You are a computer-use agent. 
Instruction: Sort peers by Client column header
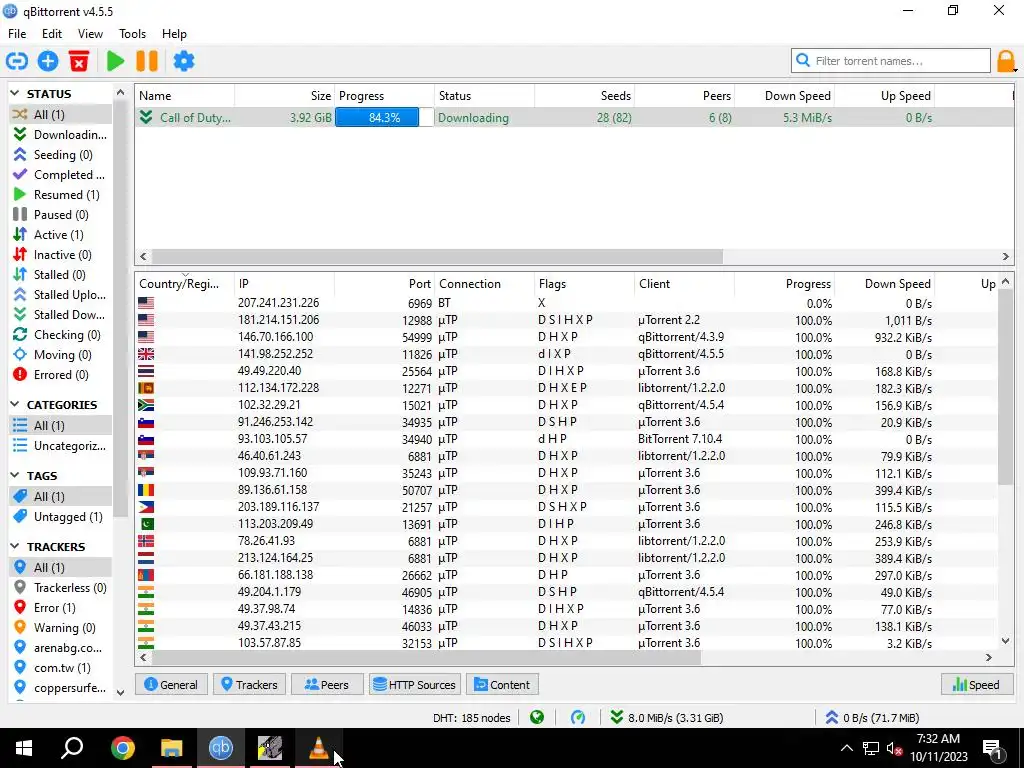(x=684, y=284)
